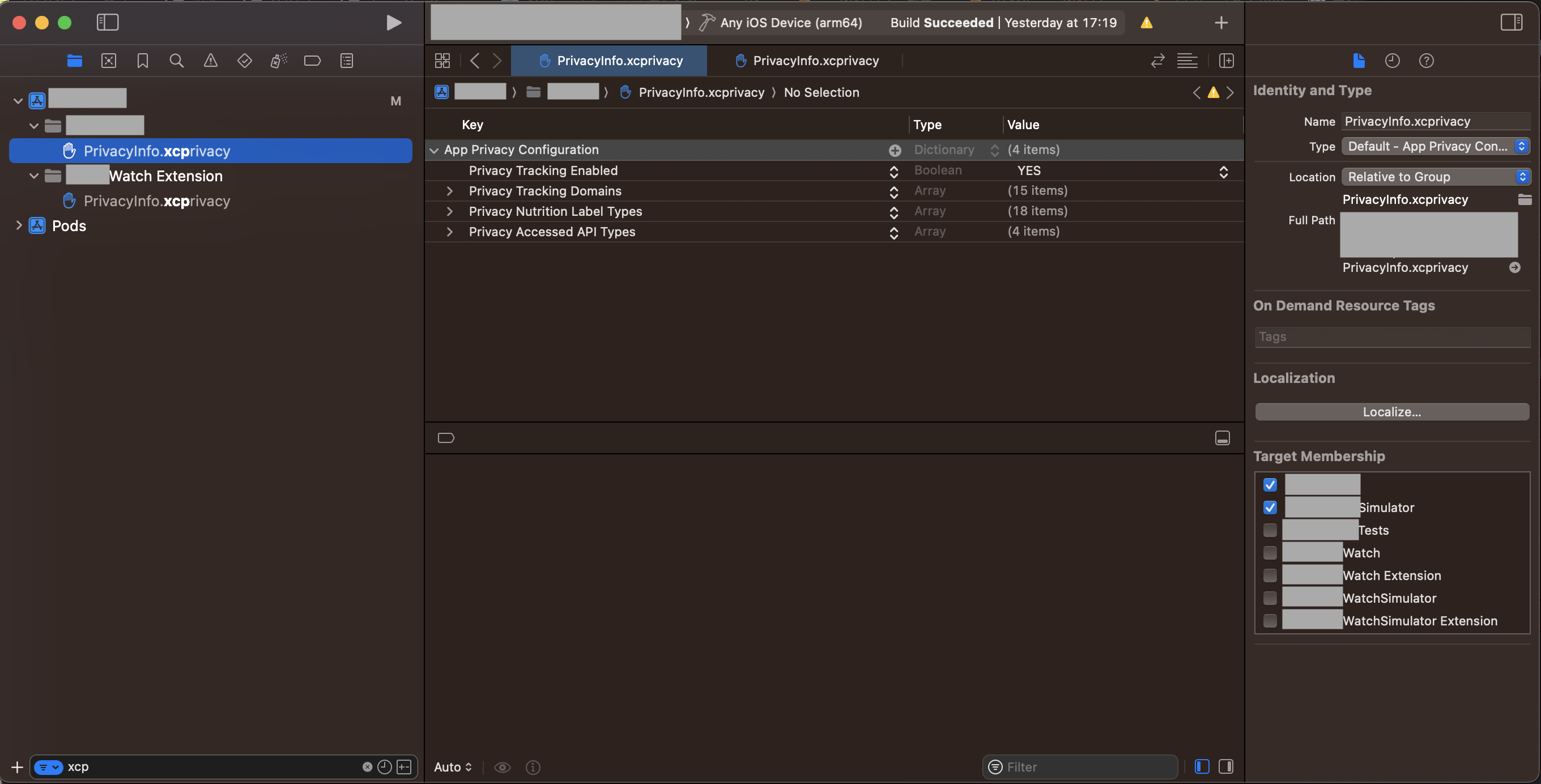Add item to App Privacy Configuration

click(895, 150)
